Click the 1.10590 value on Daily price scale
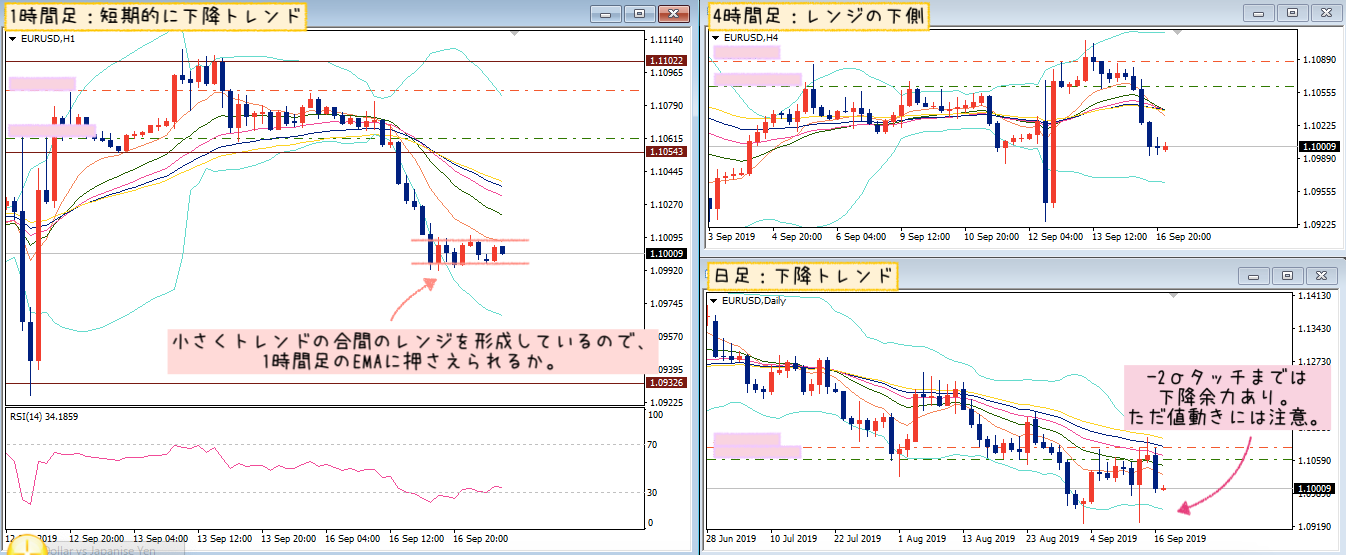This screenshot has width=1346, height=555. pos(1314,461)
